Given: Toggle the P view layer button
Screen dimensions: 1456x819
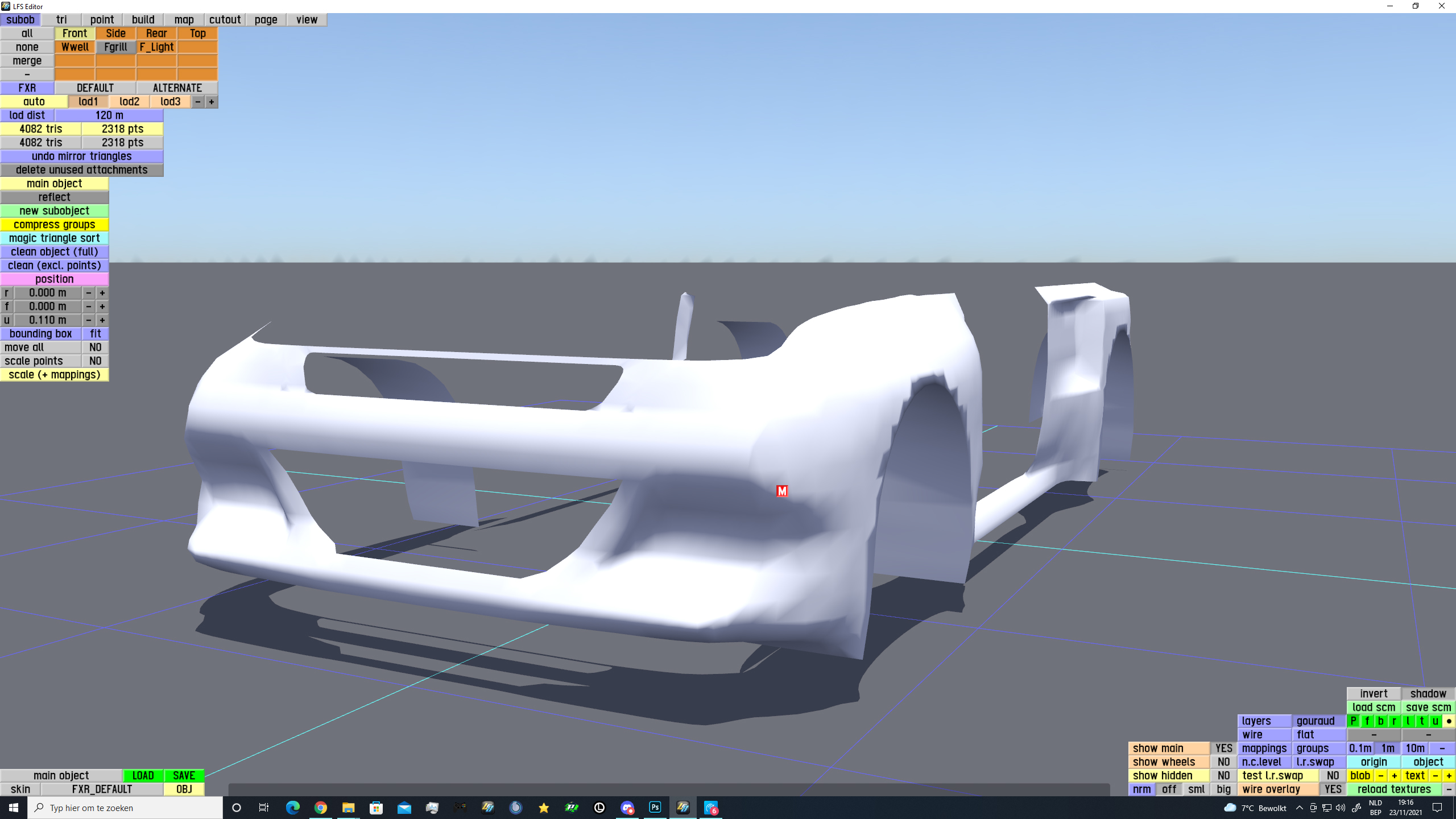Looking at the screenshot, I should pos(1353,721).
